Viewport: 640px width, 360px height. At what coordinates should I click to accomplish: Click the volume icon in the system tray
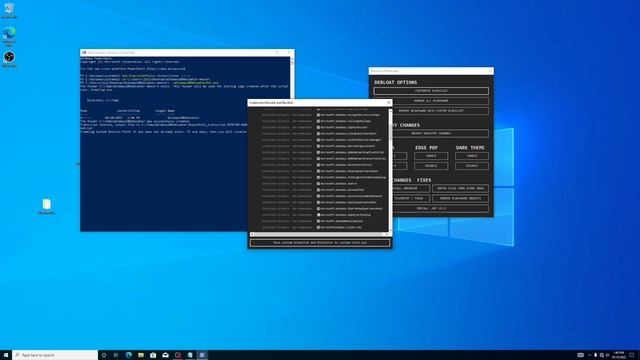[607, 355]
